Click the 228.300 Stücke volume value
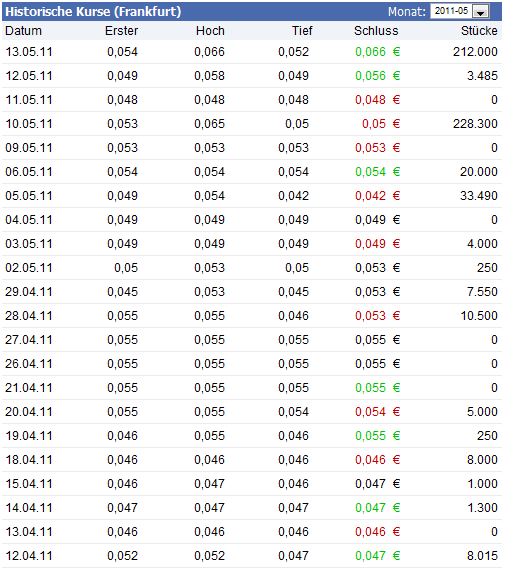Image resolution: width=506 pixels, height=569 pixels. (475, 124)
